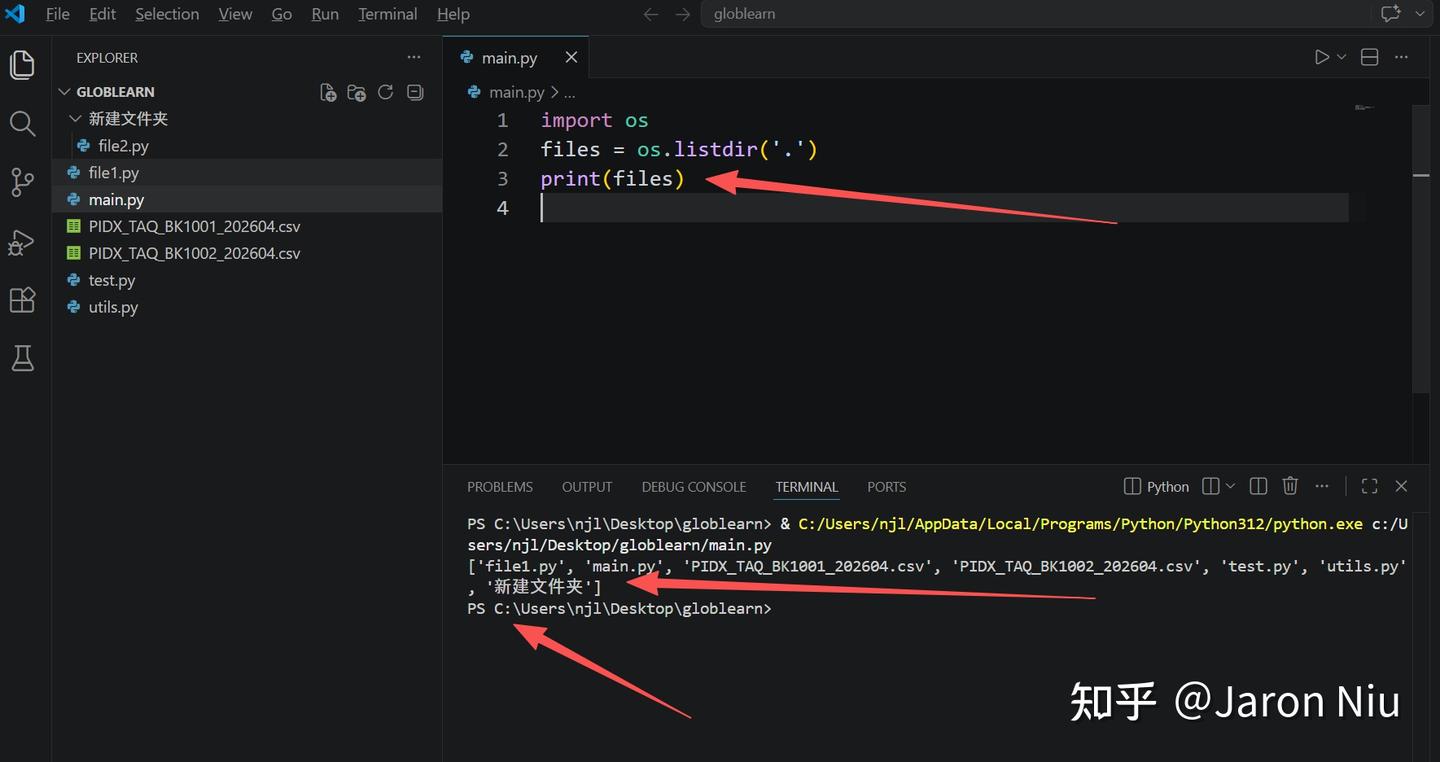
Task: Open the Help menu
Action: pos(453,14)
